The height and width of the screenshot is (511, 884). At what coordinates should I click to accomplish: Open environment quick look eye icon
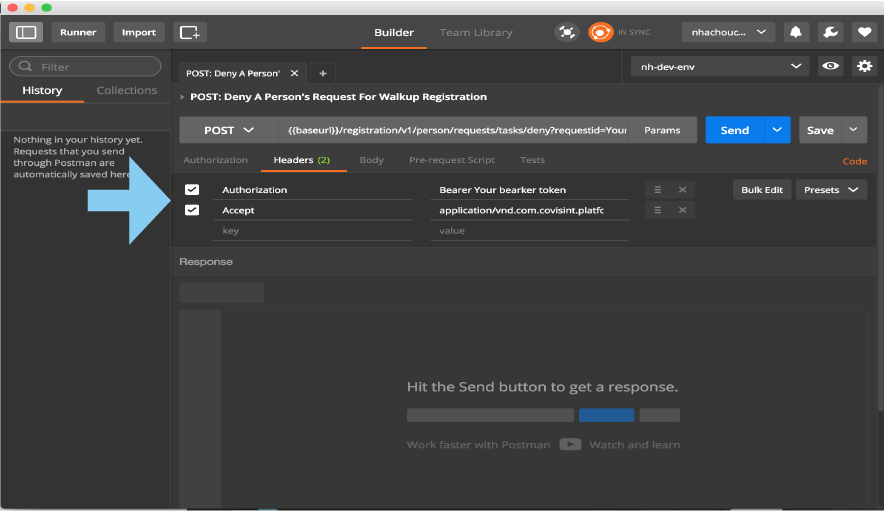click(830, 66)
